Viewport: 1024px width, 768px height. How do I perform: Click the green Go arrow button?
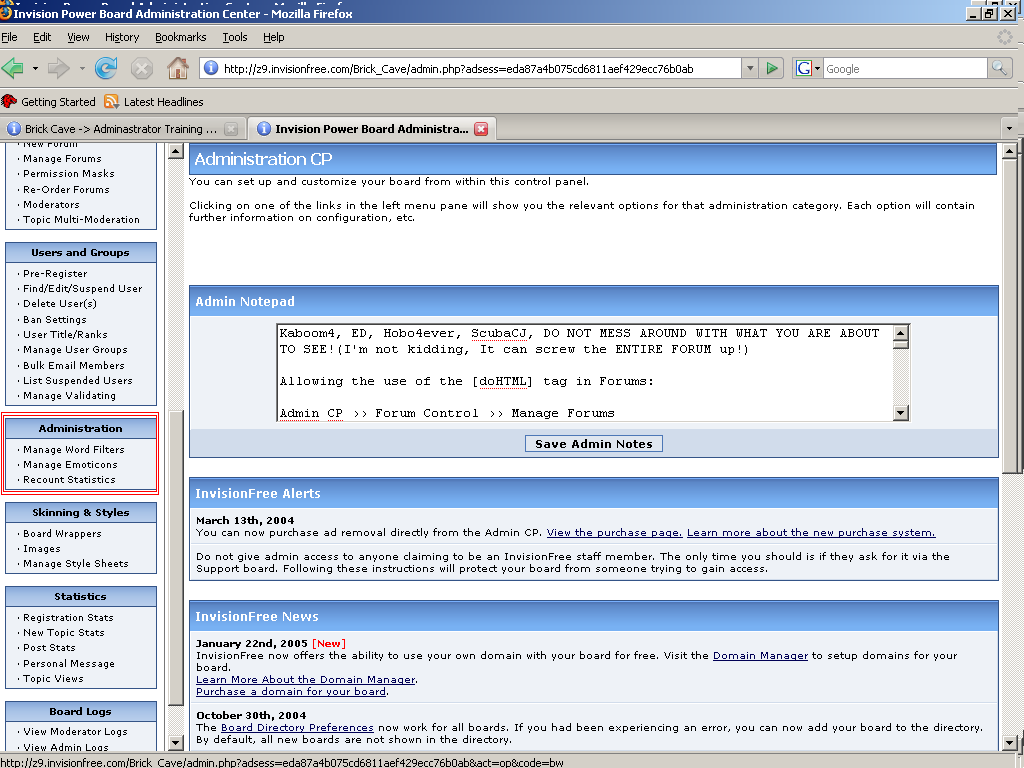[772, 68]
